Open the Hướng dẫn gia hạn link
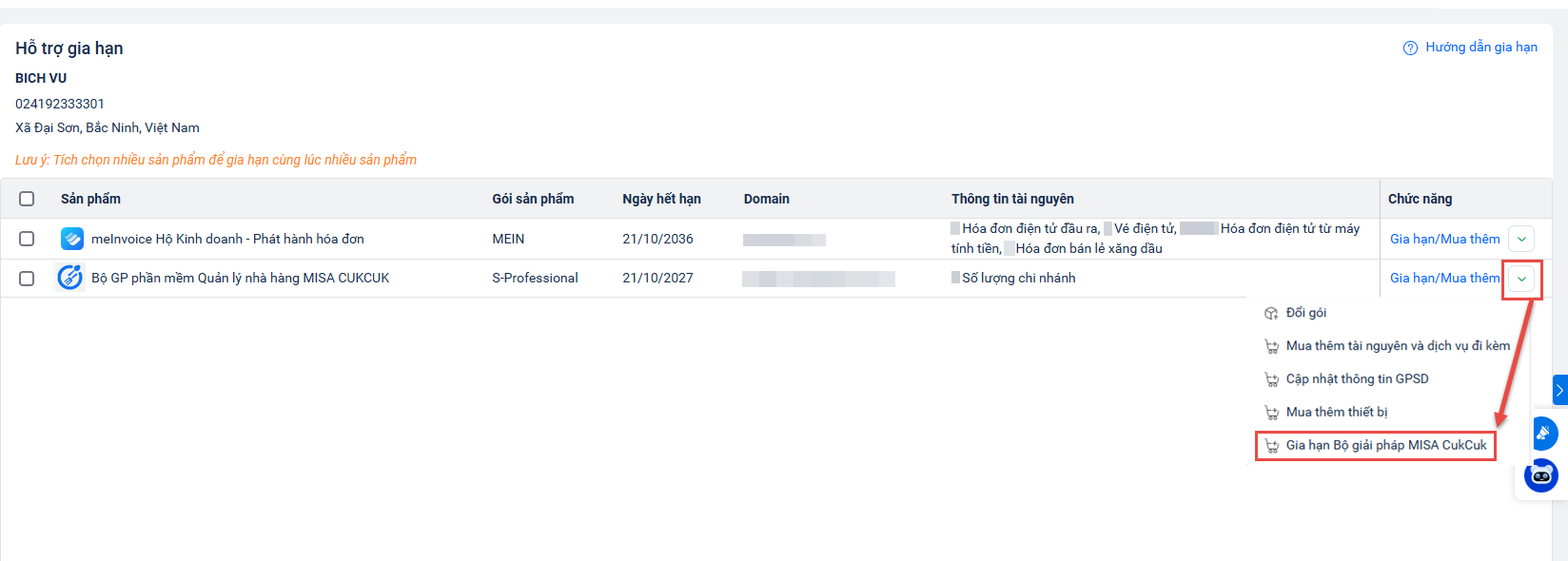Screen dimensions: 1568x561 tap(1480, 48)
